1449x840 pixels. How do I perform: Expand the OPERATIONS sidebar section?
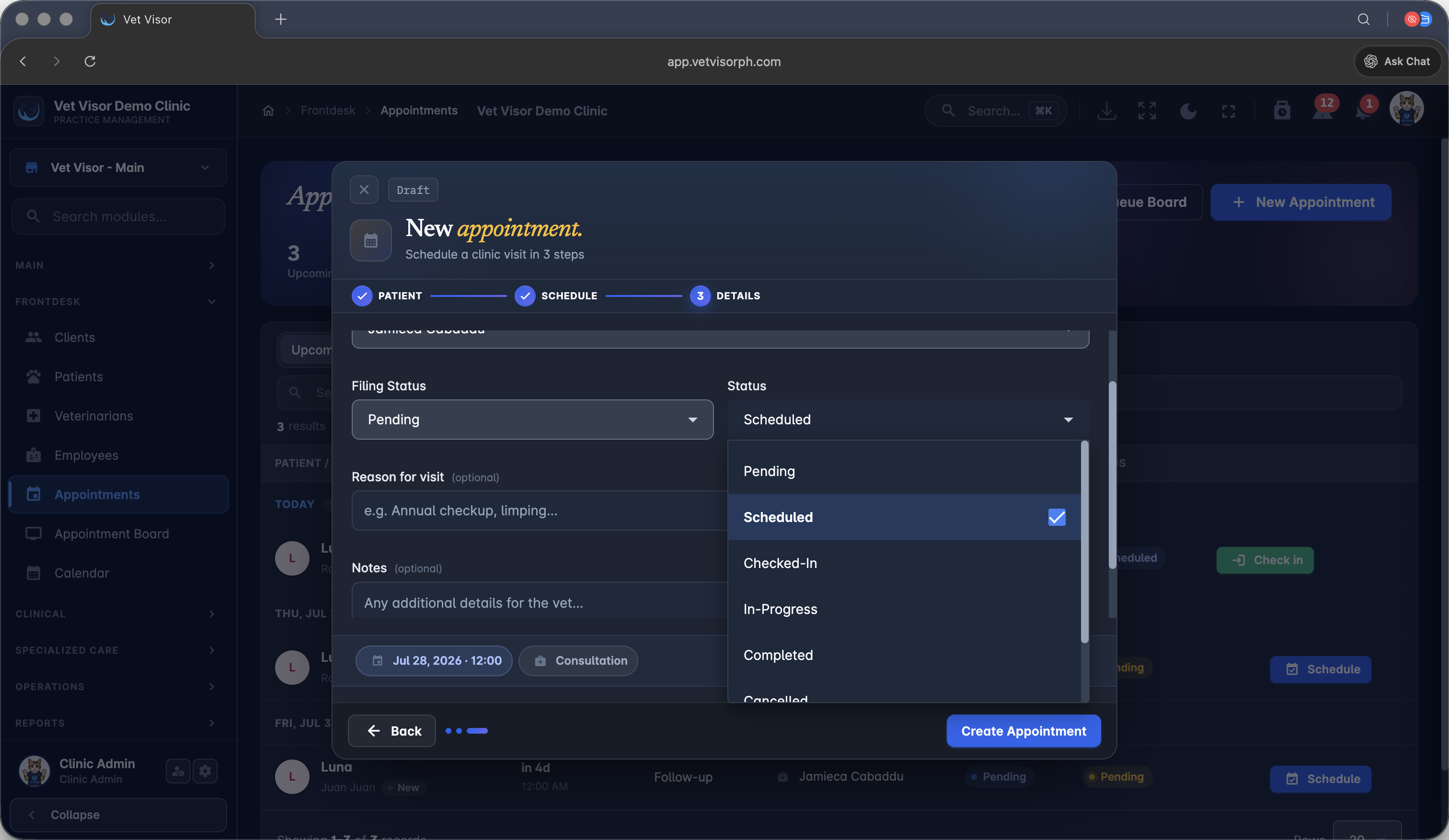coord(115,686)
